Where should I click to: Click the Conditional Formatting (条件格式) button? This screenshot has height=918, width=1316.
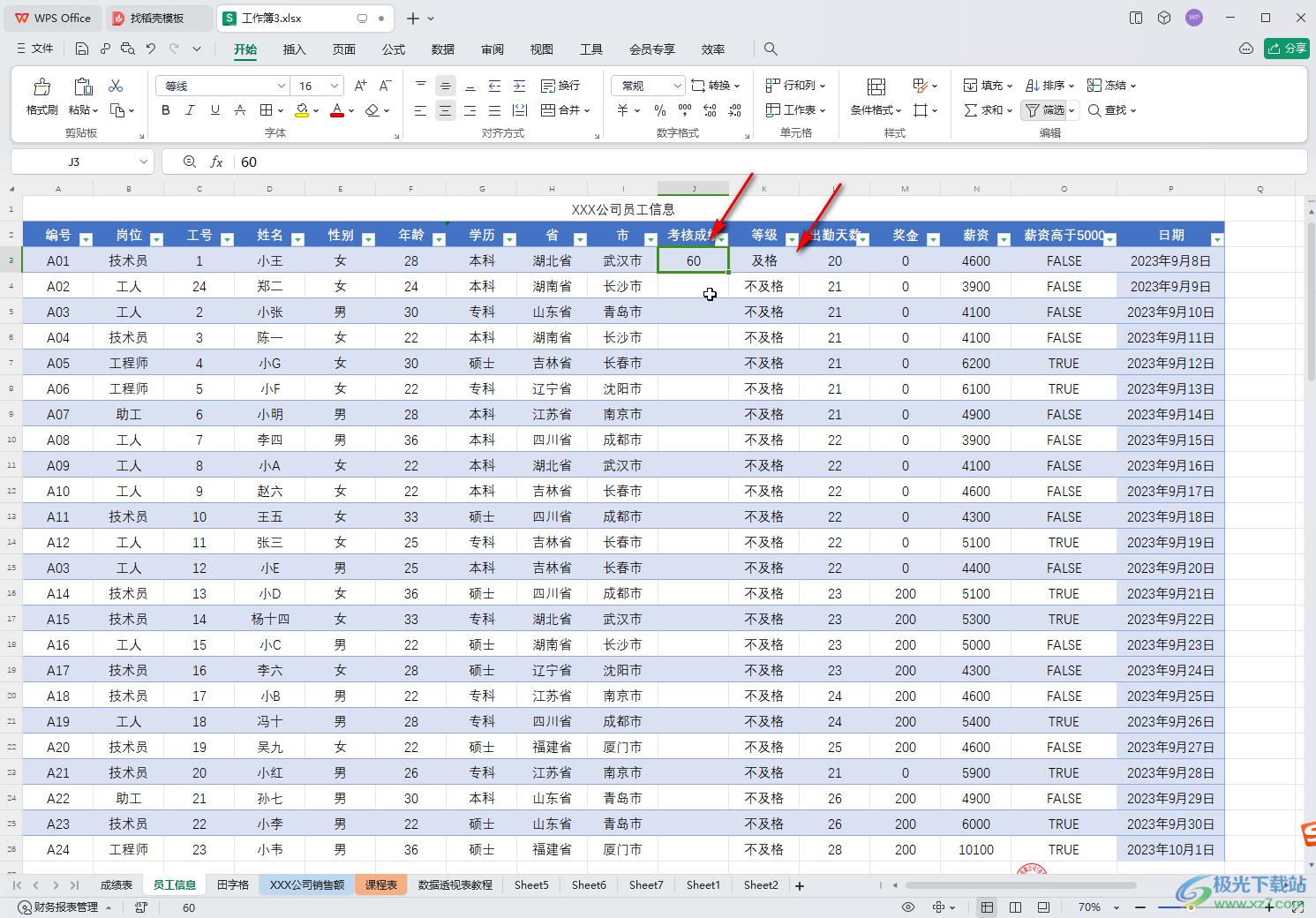click(x=876, y=96)
